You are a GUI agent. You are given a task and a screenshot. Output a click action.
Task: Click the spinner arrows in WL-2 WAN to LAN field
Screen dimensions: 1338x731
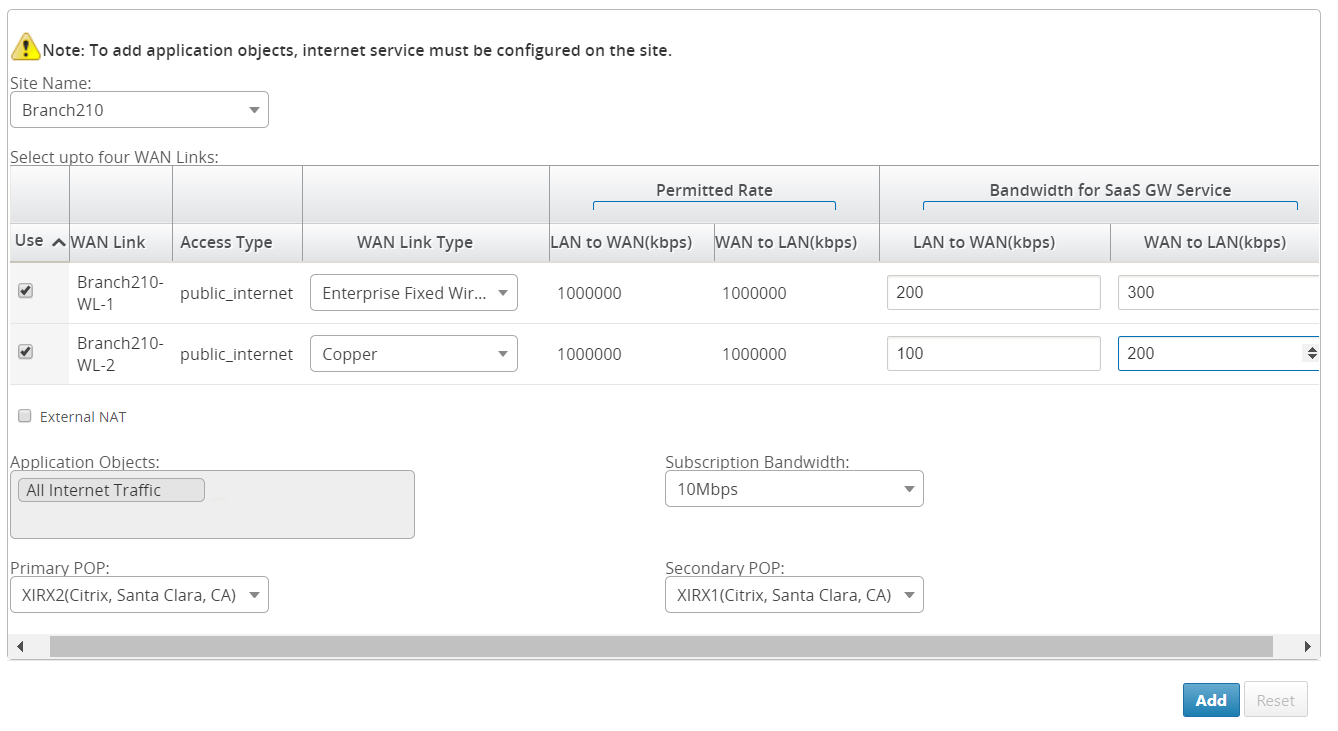(x=1311, y=353)
